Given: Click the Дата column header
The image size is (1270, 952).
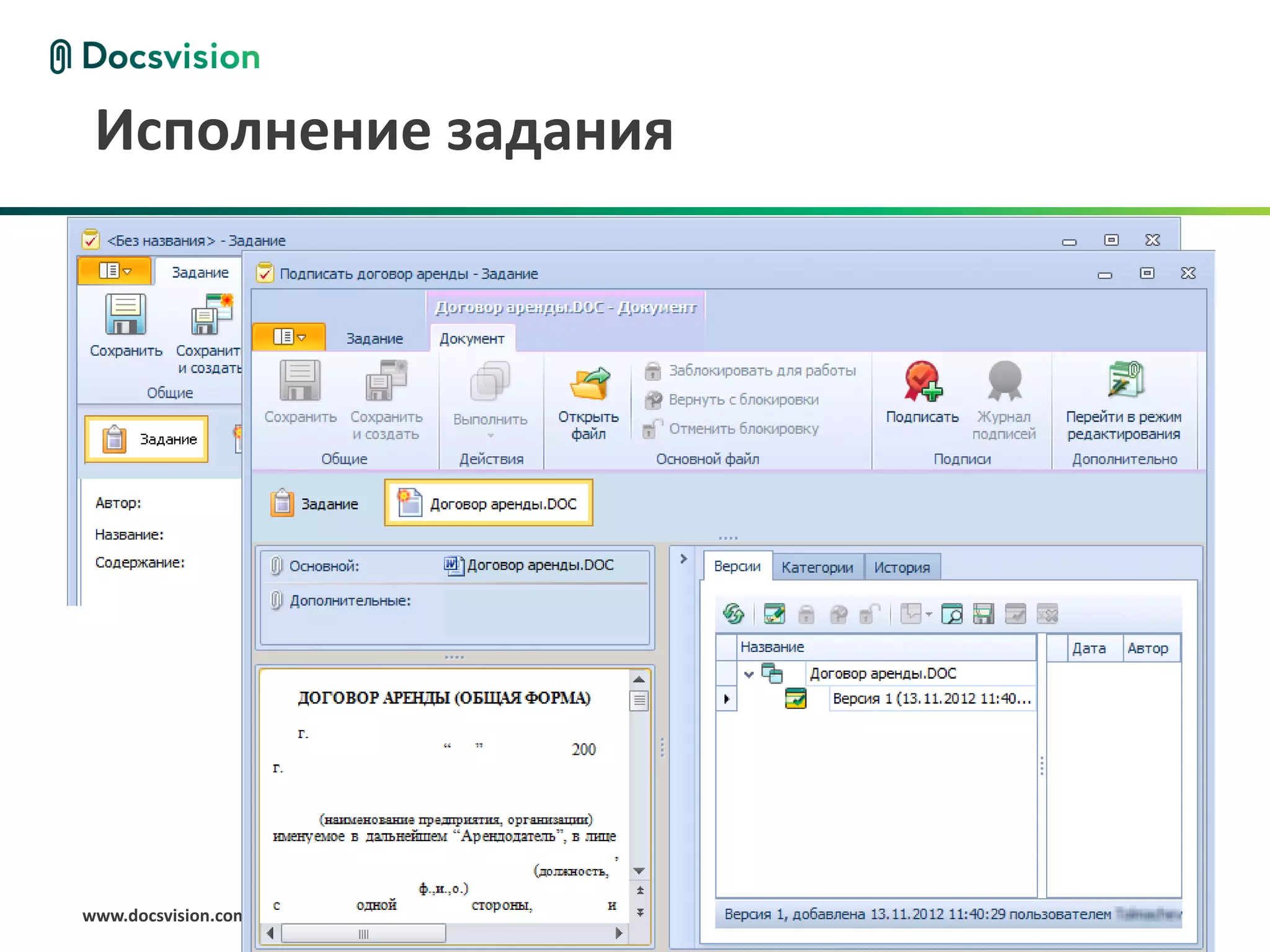Looking at the screenshot, I should pos(1095,648).
